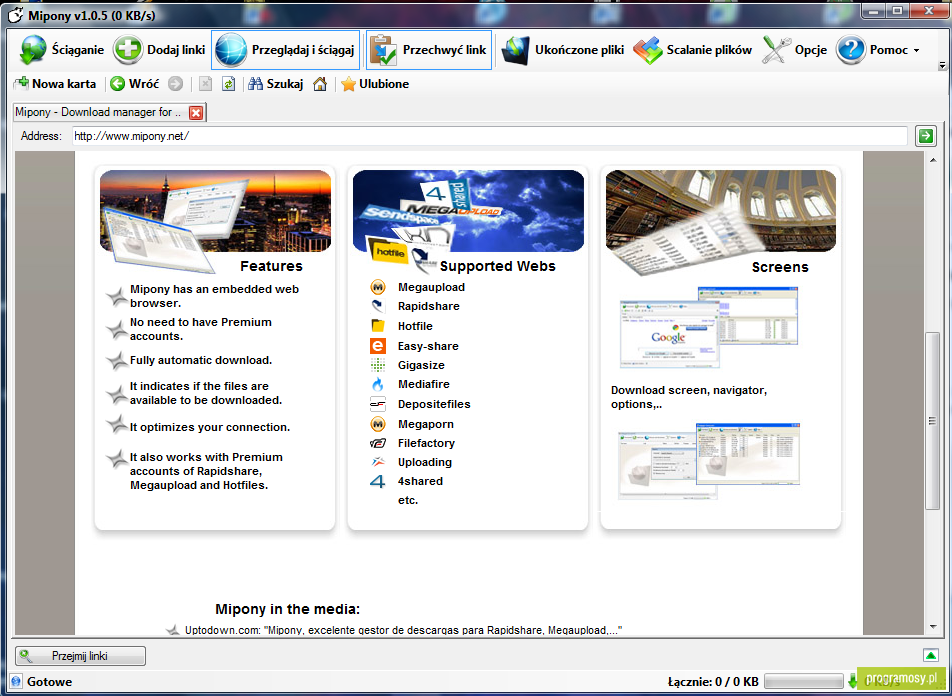Image resolution: width=952 pixels, height=696 pixels.
Task: Click the Uploading icon
Action: point(378,462)
